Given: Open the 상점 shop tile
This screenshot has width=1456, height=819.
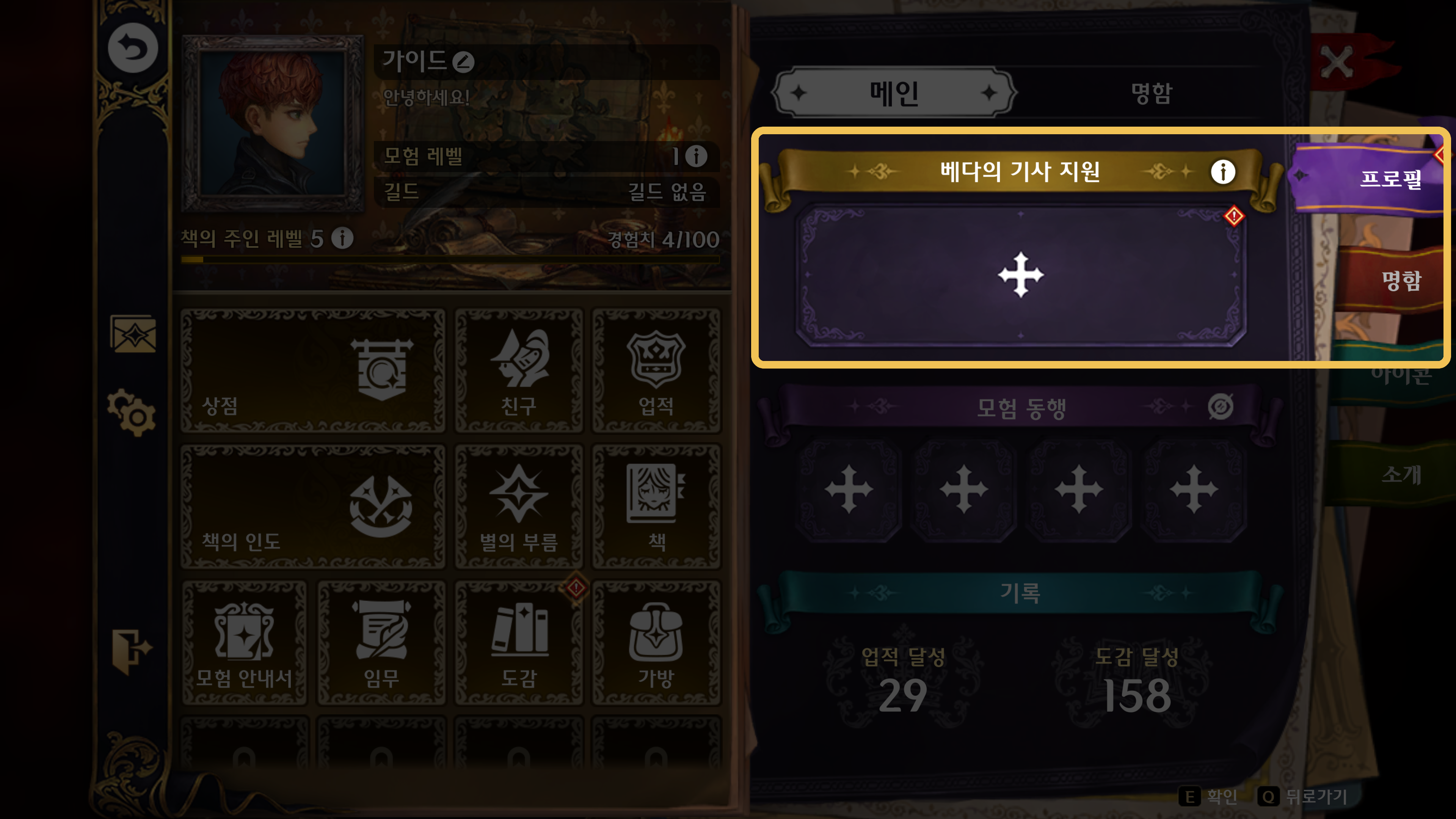Looking at the screenshot, I should tap(312, 371).
